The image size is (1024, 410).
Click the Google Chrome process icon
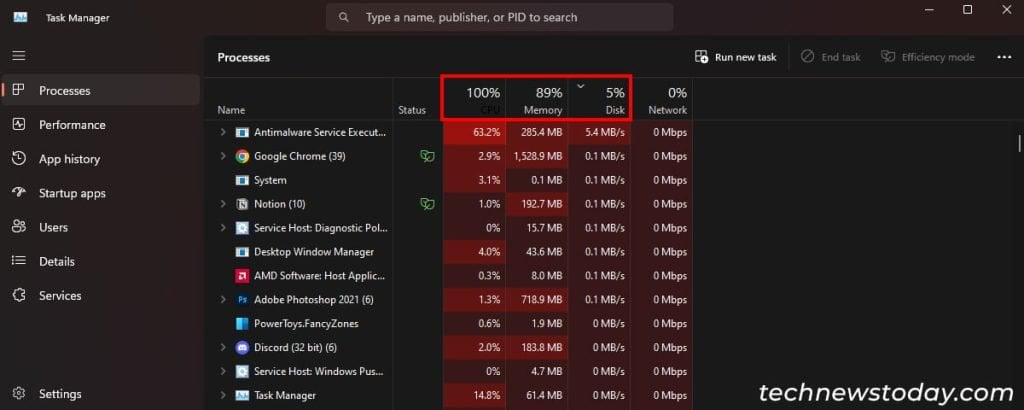(242, 156)
